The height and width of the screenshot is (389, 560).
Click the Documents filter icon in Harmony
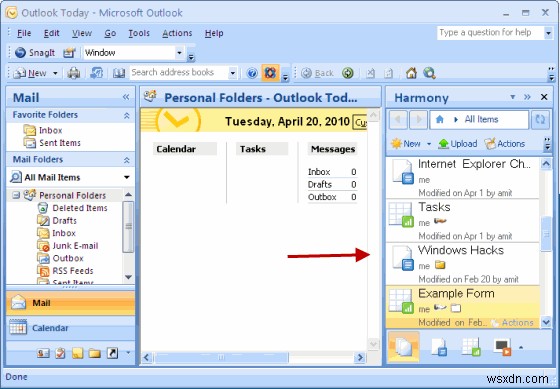coord(439,347)
